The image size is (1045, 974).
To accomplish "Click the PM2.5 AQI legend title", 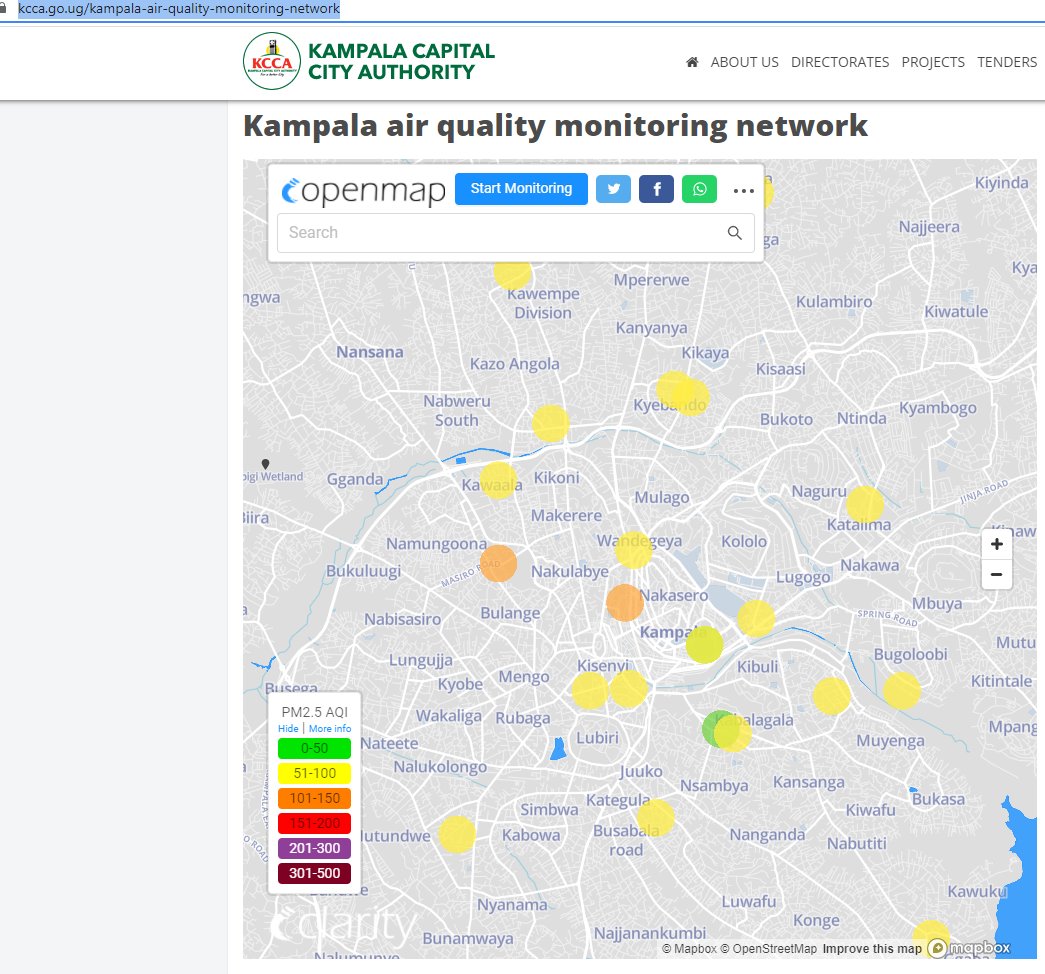I will click(315, 712).
